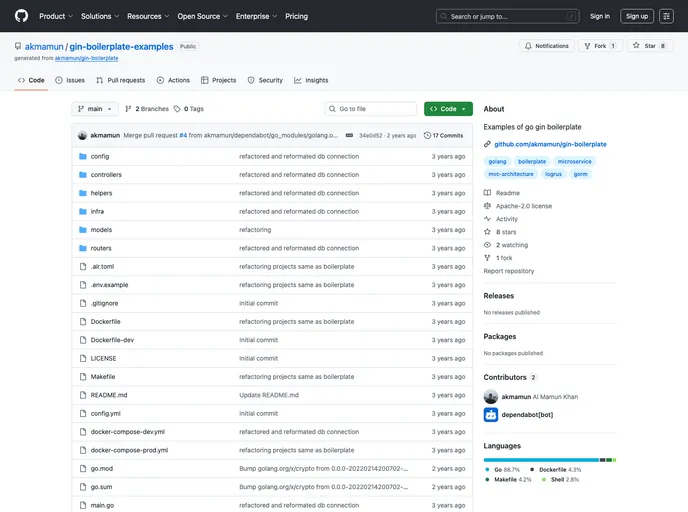
Task: Click the golang topic tag
Action: point(497,161)
